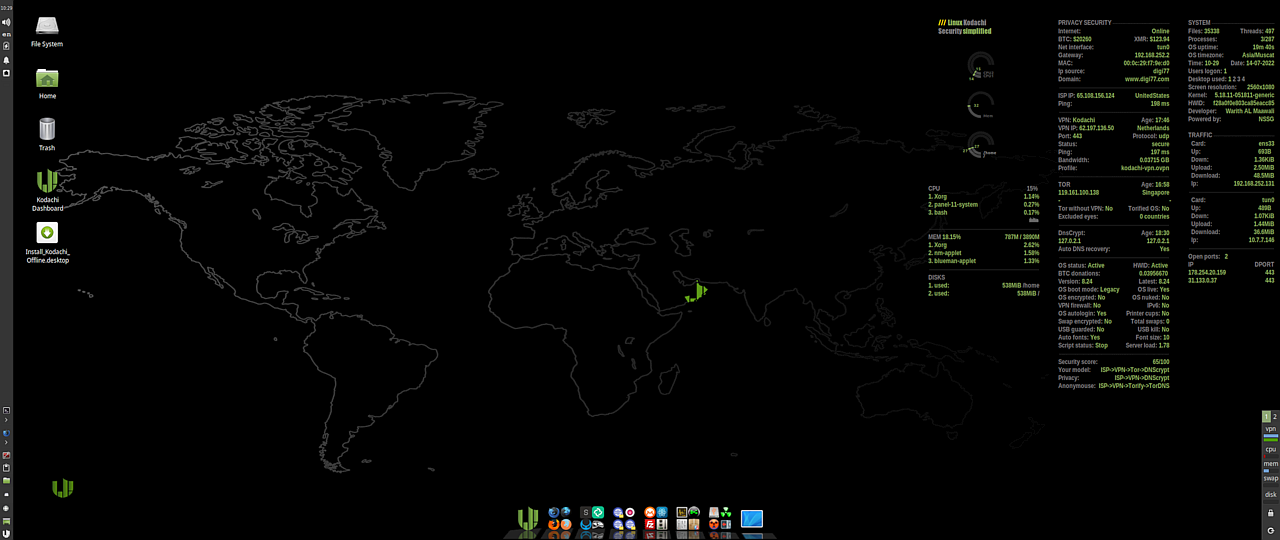Open the orange M circle dock icon
1280x540 pixels.
(650, 512)
